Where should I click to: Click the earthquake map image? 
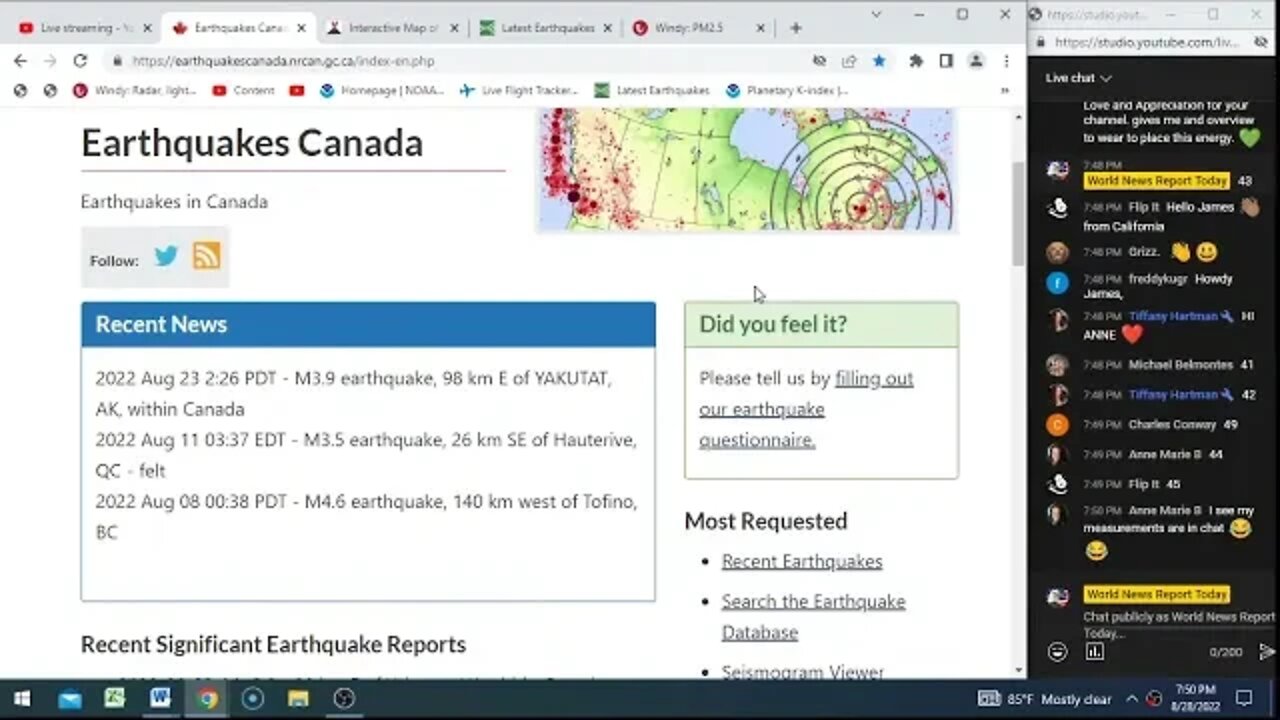coord(747,170)
